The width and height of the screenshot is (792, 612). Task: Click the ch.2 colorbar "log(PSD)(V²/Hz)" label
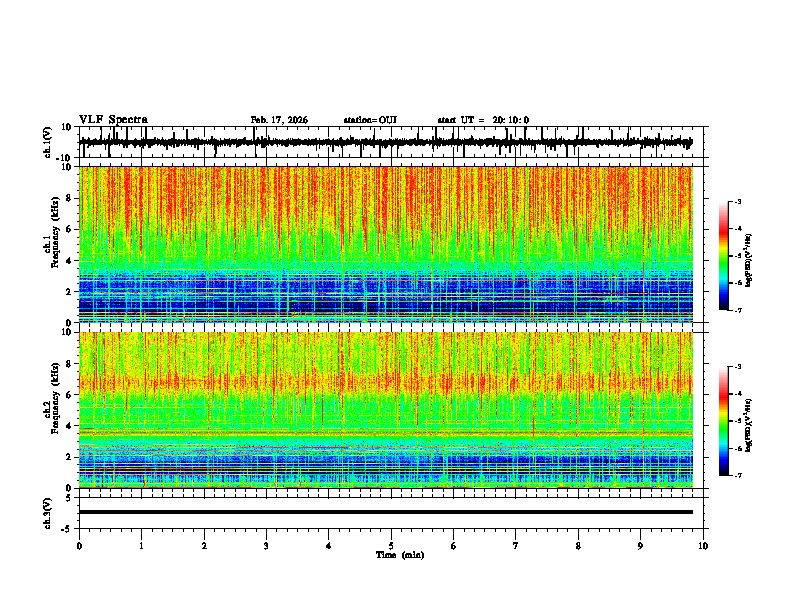[748, 426]
